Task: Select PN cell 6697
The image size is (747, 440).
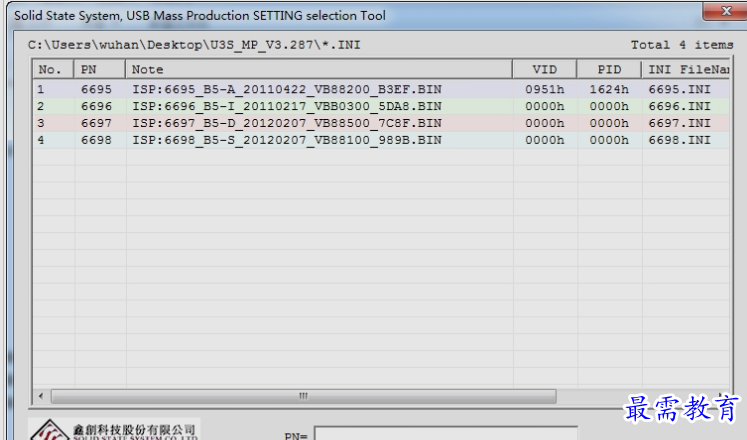Action: (96, 123)
